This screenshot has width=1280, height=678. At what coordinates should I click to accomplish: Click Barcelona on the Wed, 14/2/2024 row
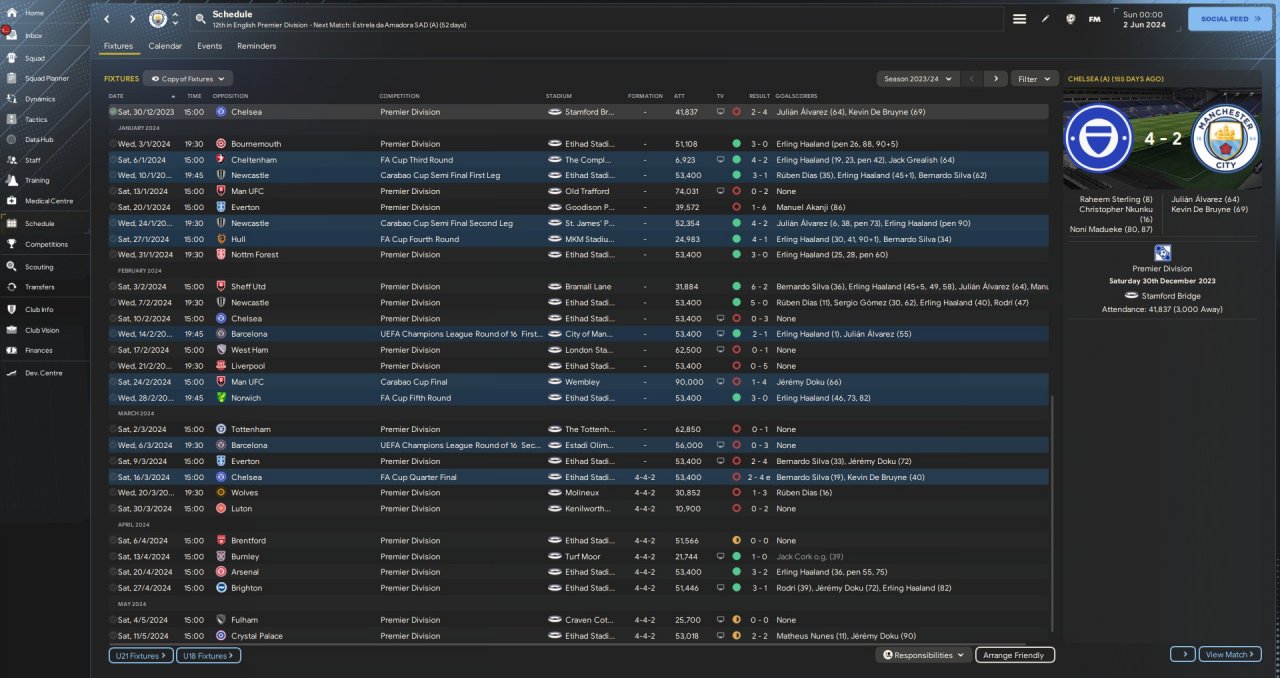coord(249,334)
